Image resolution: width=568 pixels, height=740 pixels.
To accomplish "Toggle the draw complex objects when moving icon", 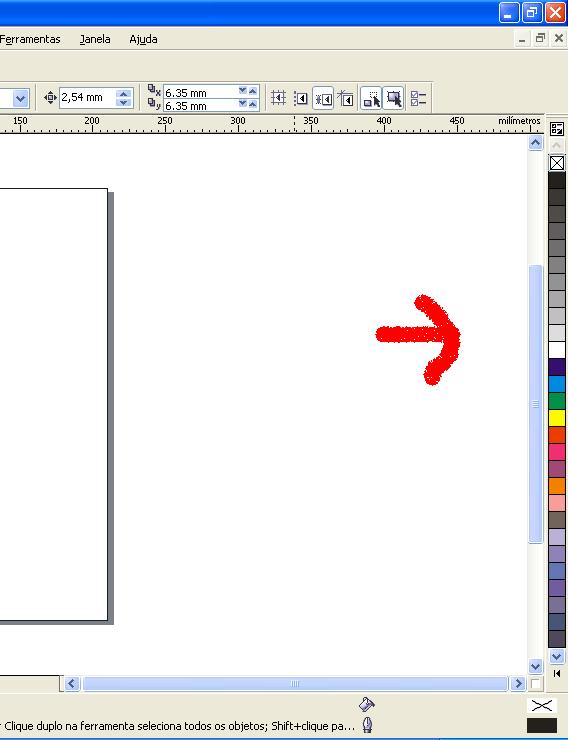I will tap(371, 98).
